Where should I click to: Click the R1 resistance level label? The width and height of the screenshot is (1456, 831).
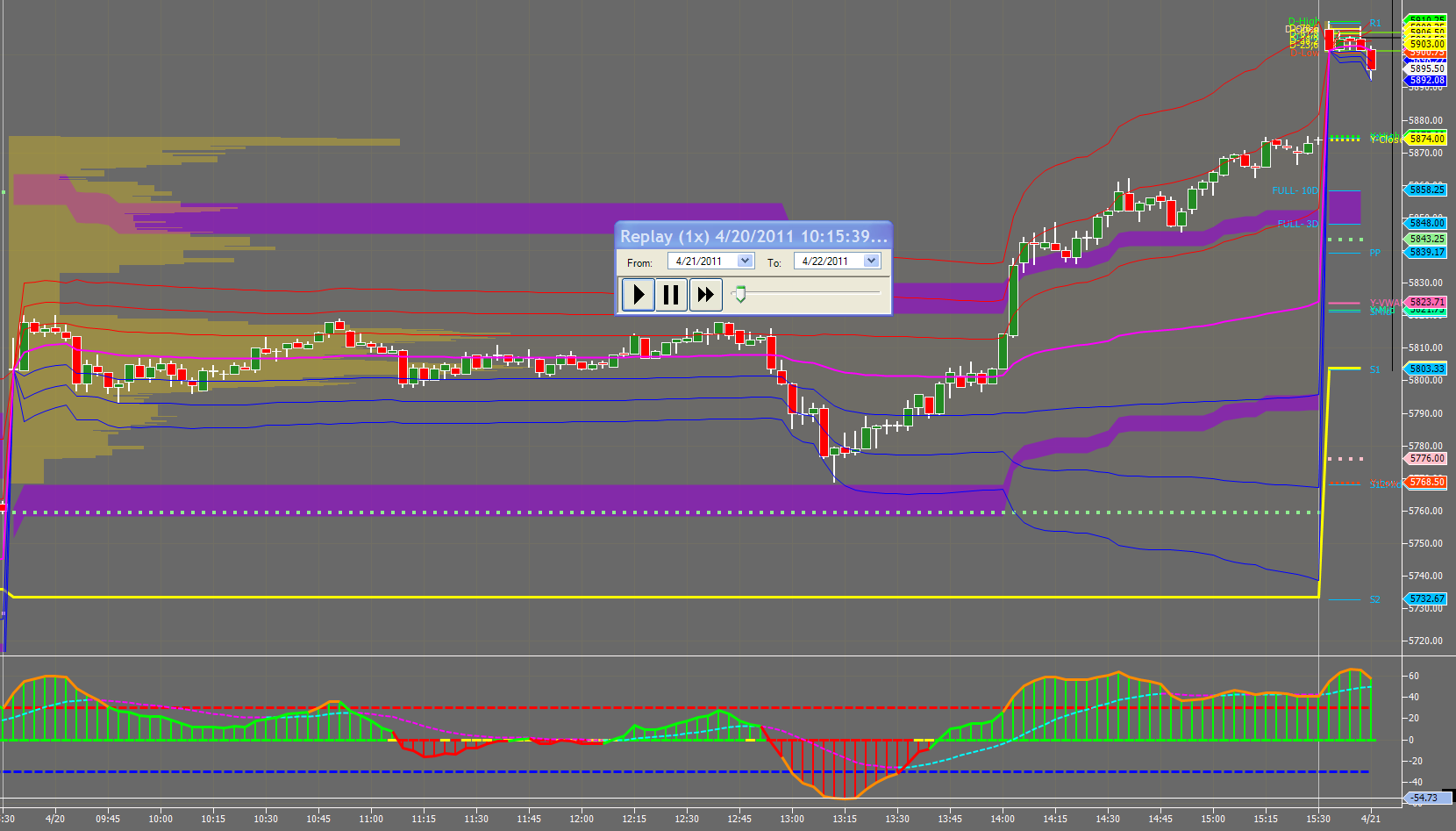pyautogui.click(x=1375, y=23)
